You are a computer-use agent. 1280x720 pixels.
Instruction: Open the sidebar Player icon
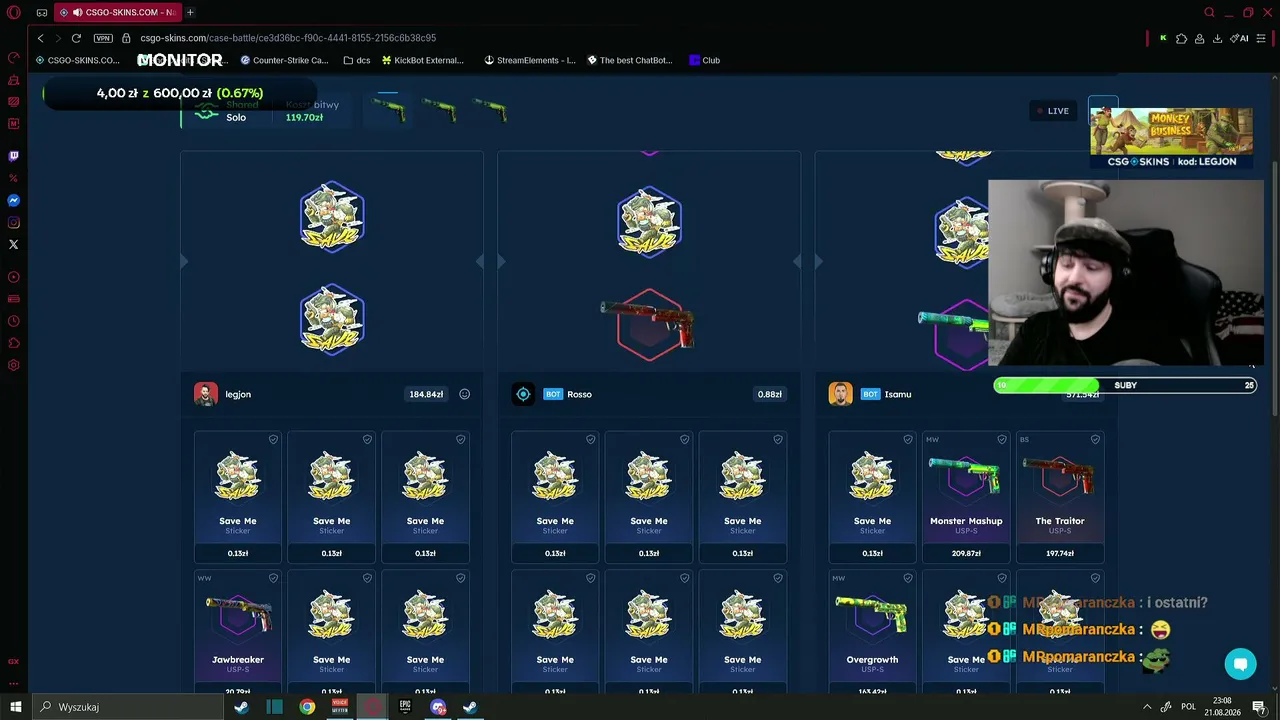14,277
